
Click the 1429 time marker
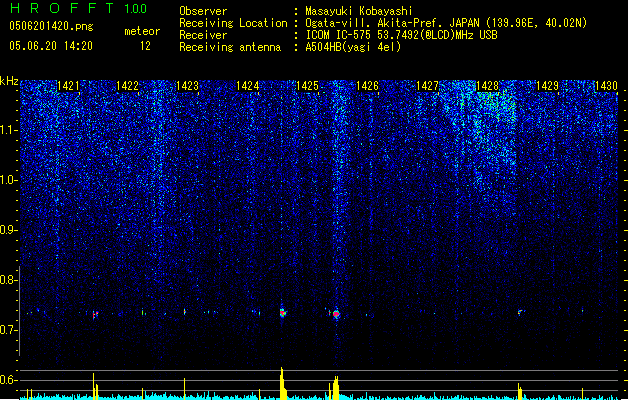548,86
